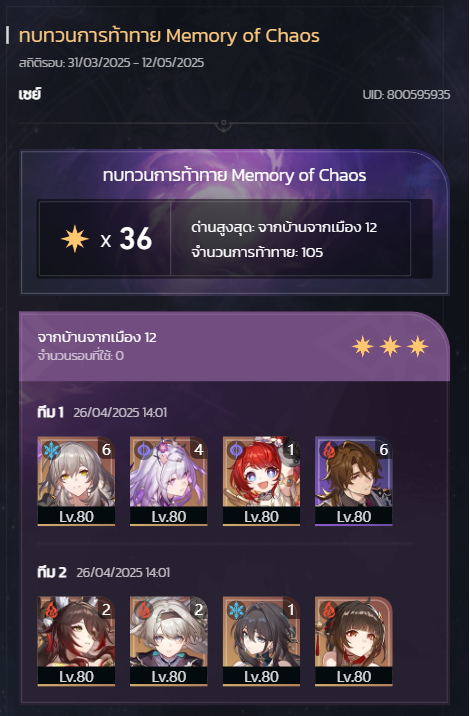Screen dimensions: 470x716
Task: Click the UID: 800595935 text
Action: click(406, 95)
